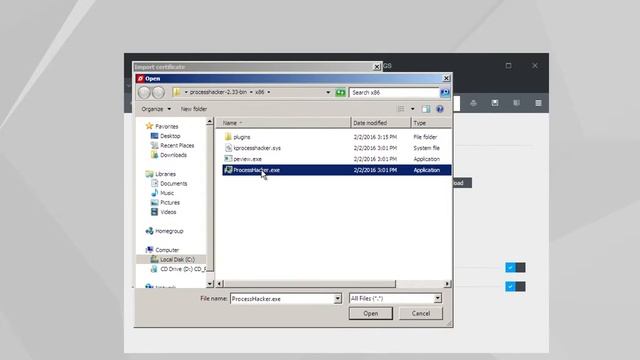Click the book/columns icon in background app toolbar
The image size is (640, 360).
pyautogui.click(x=516, y=103)
